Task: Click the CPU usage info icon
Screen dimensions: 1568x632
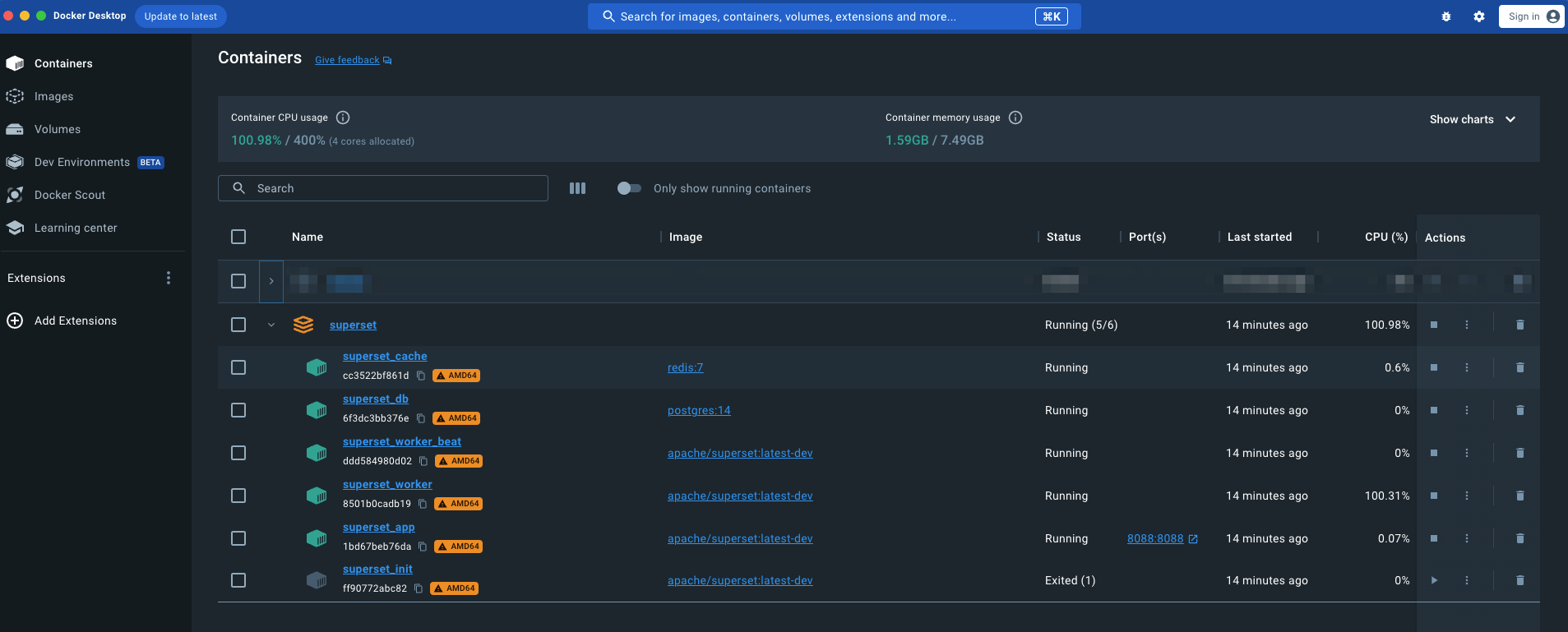Action: pos(343,118)
